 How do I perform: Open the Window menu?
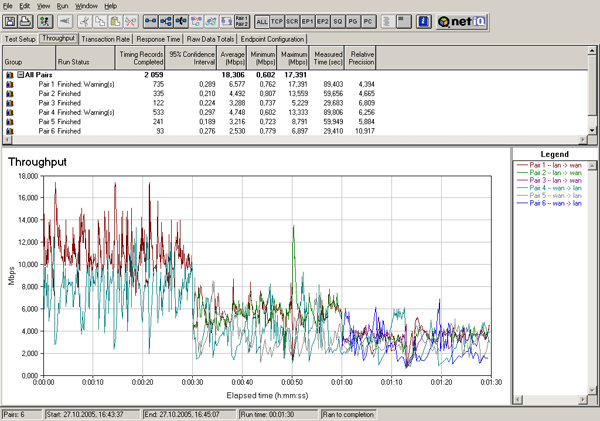pyautogui.click(x=85, y=5)
